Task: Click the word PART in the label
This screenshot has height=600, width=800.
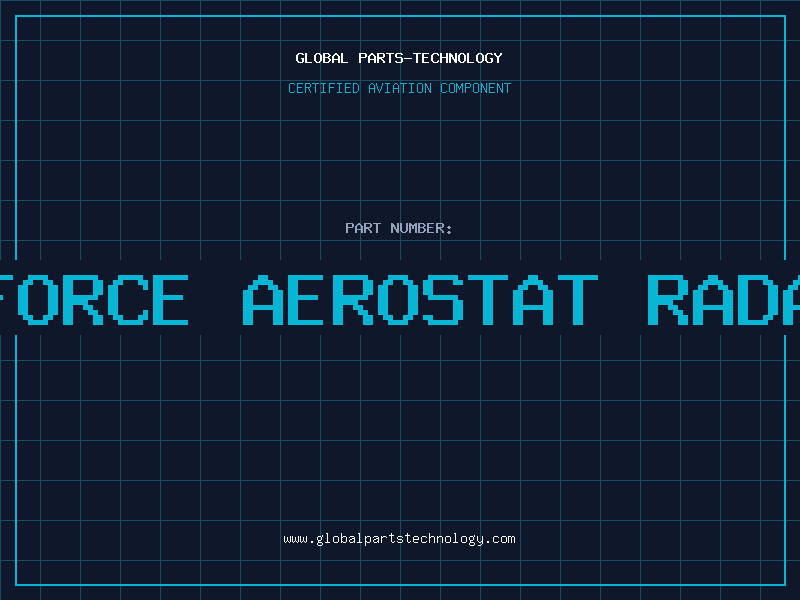Action: (364, 228)
